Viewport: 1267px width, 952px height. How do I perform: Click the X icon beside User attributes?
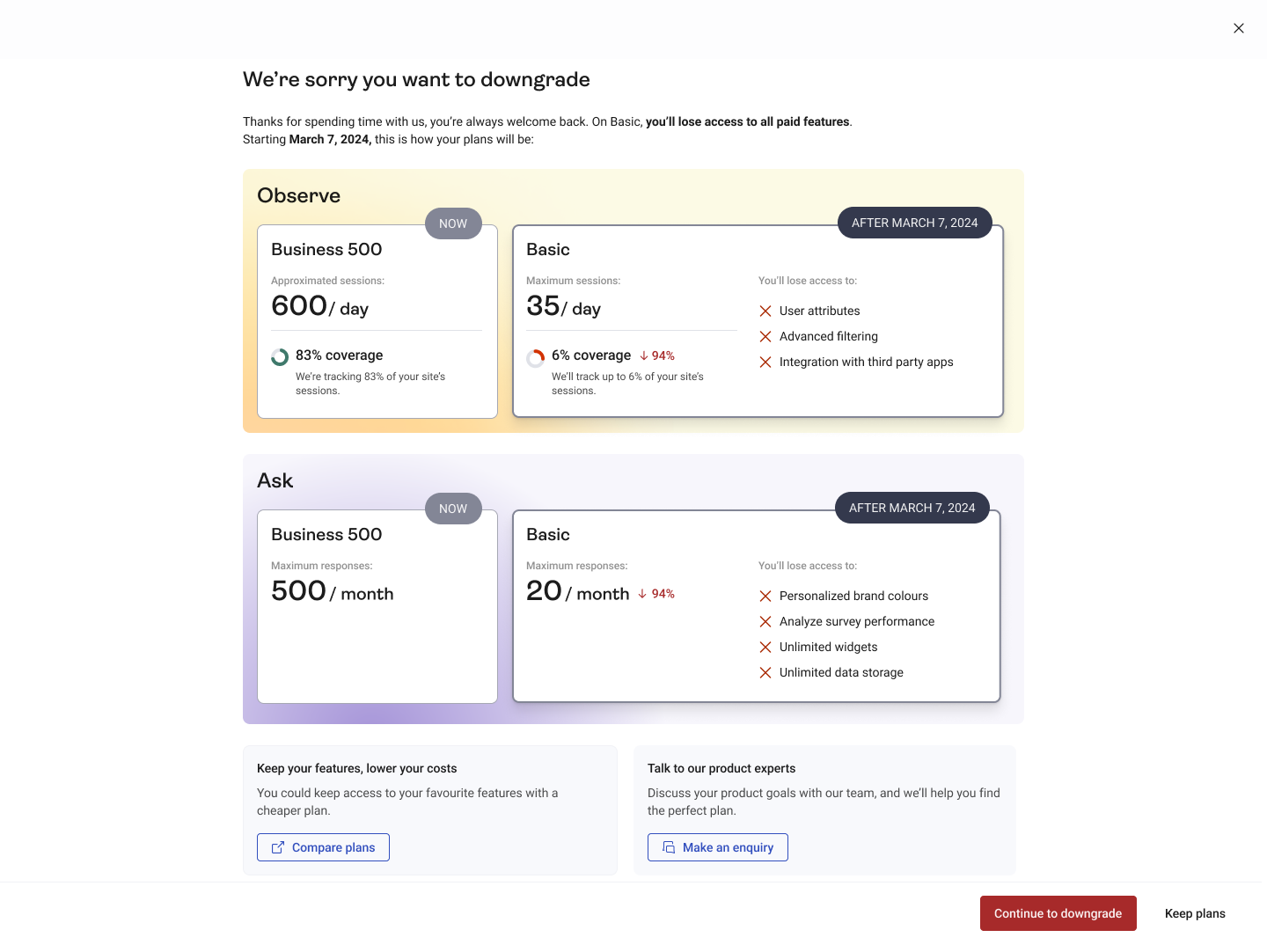click(765, 311)
